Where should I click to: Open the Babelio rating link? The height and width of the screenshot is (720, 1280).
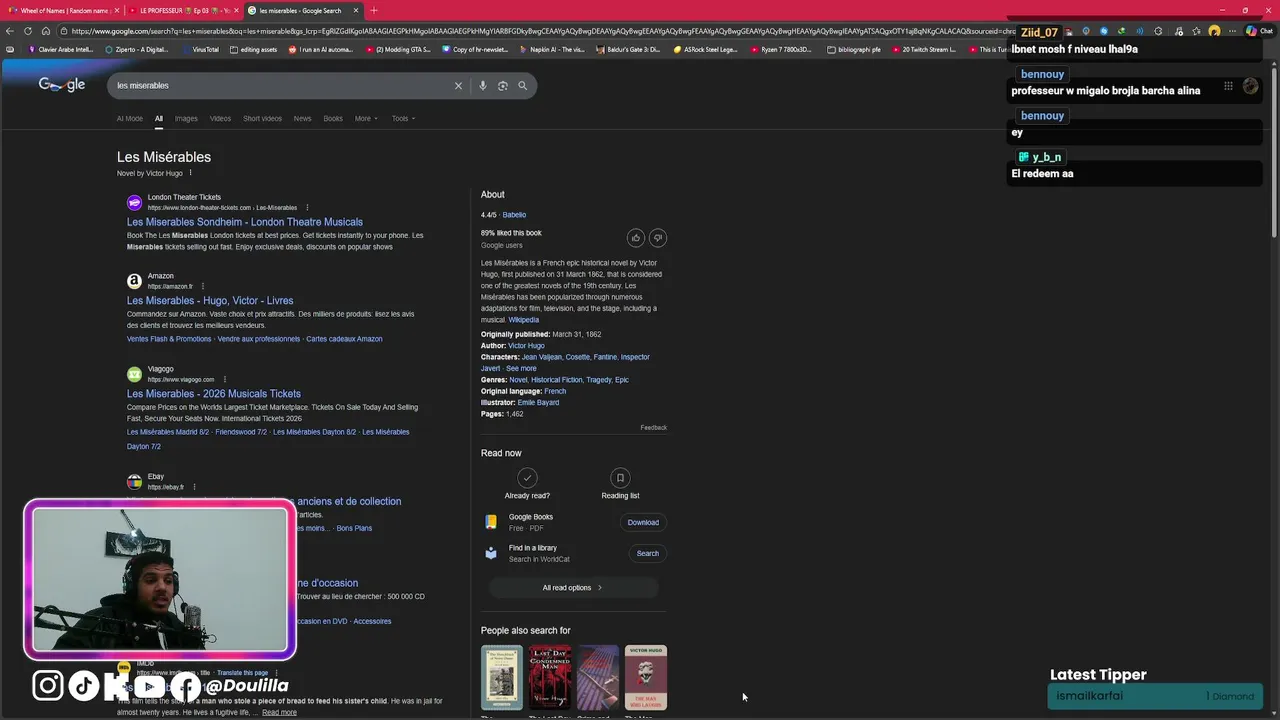coord(514,215)
